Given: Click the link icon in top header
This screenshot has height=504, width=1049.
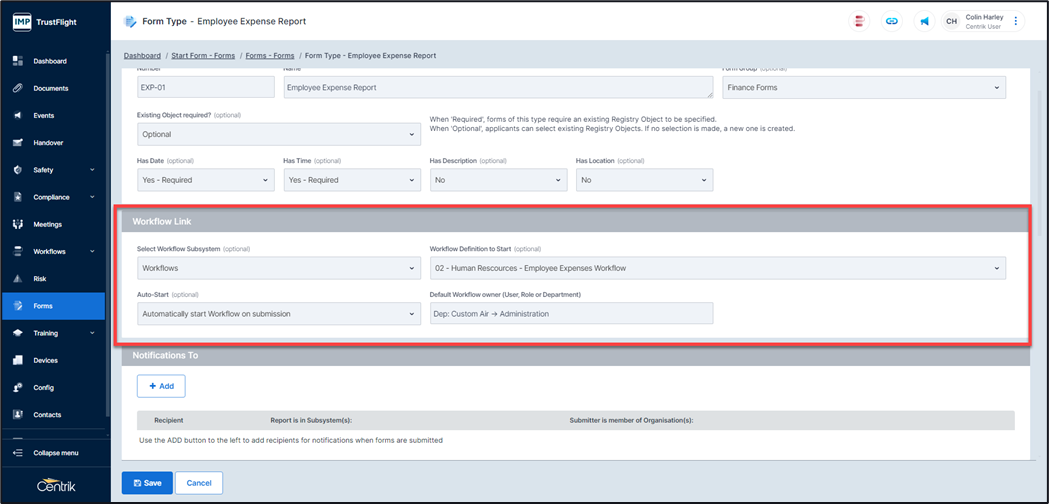Looking at the screenshot, I should tap(892, 21).
